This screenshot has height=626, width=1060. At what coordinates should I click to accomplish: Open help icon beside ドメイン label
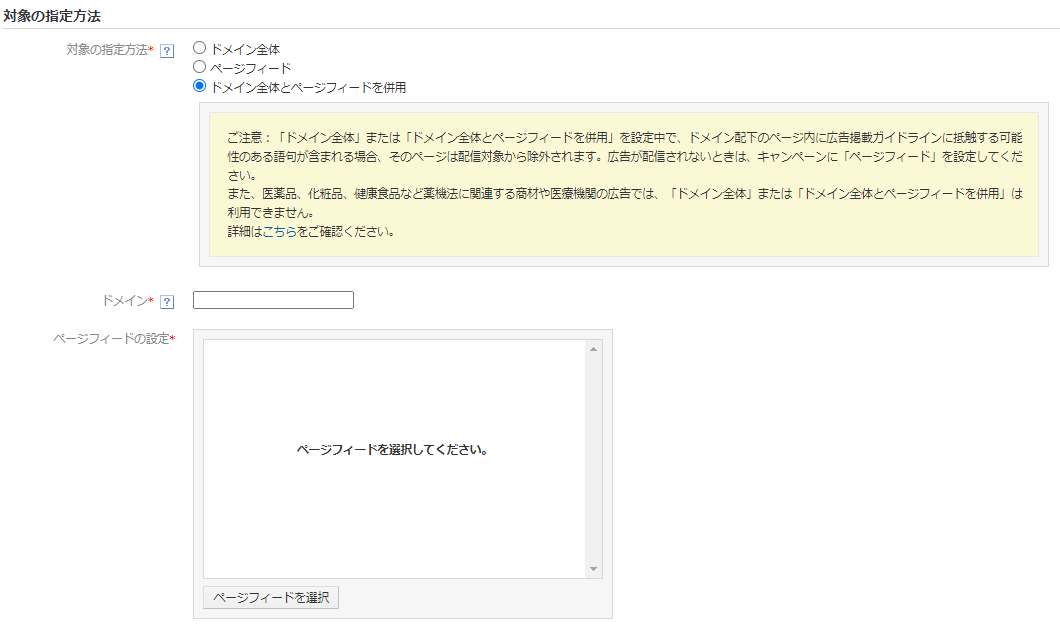pyautogui.click(x=167, y=301)
